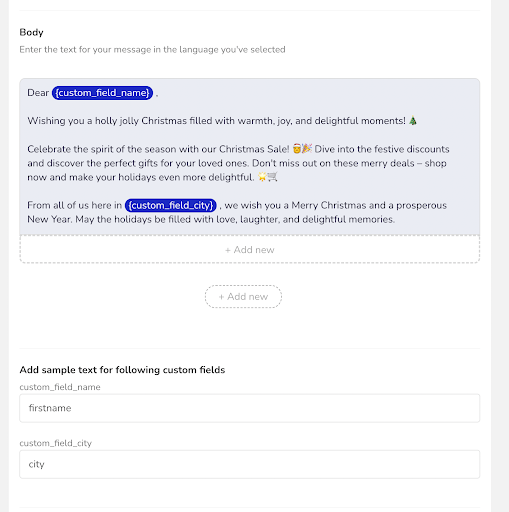The height and width of the screenshot is (512, 509).
Task: Select the {custom_field_name} variable chip
Action: [102, 93]
